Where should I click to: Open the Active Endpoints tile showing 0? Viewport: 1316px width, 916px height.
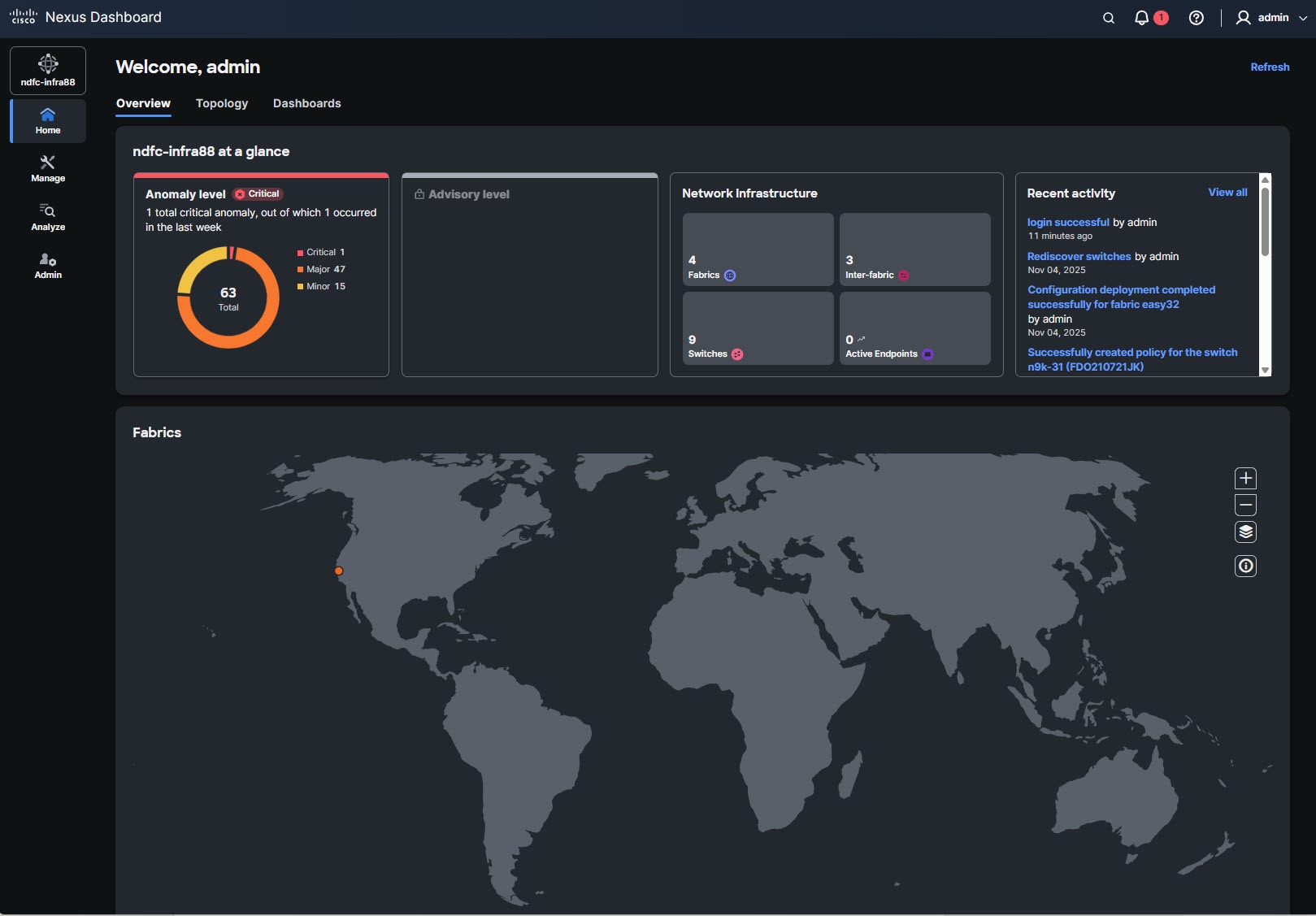[x=914, y=328]
